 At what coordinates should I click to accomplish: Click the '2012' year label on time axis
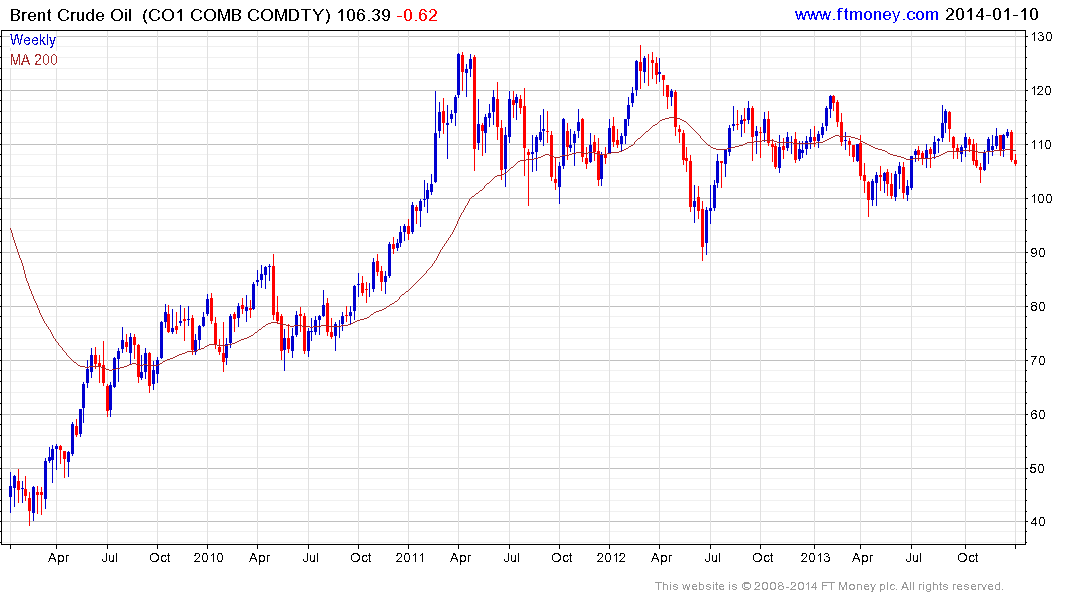tap(611, 557)
